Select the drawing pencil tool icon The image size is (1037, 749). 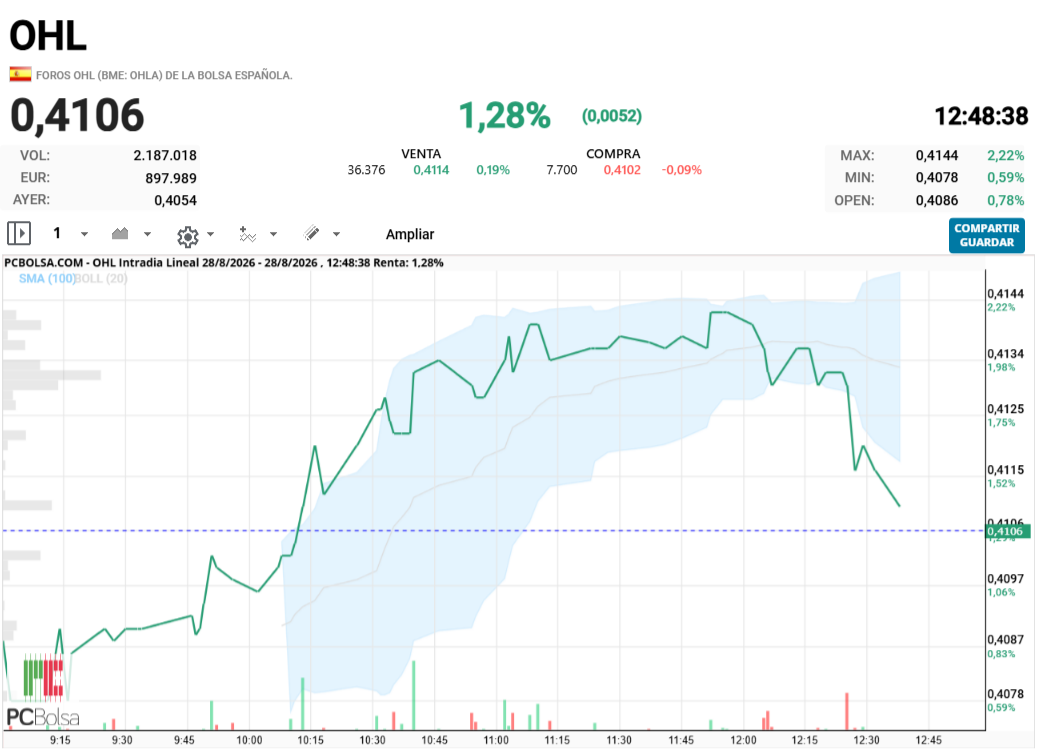(x=311, y=233)
